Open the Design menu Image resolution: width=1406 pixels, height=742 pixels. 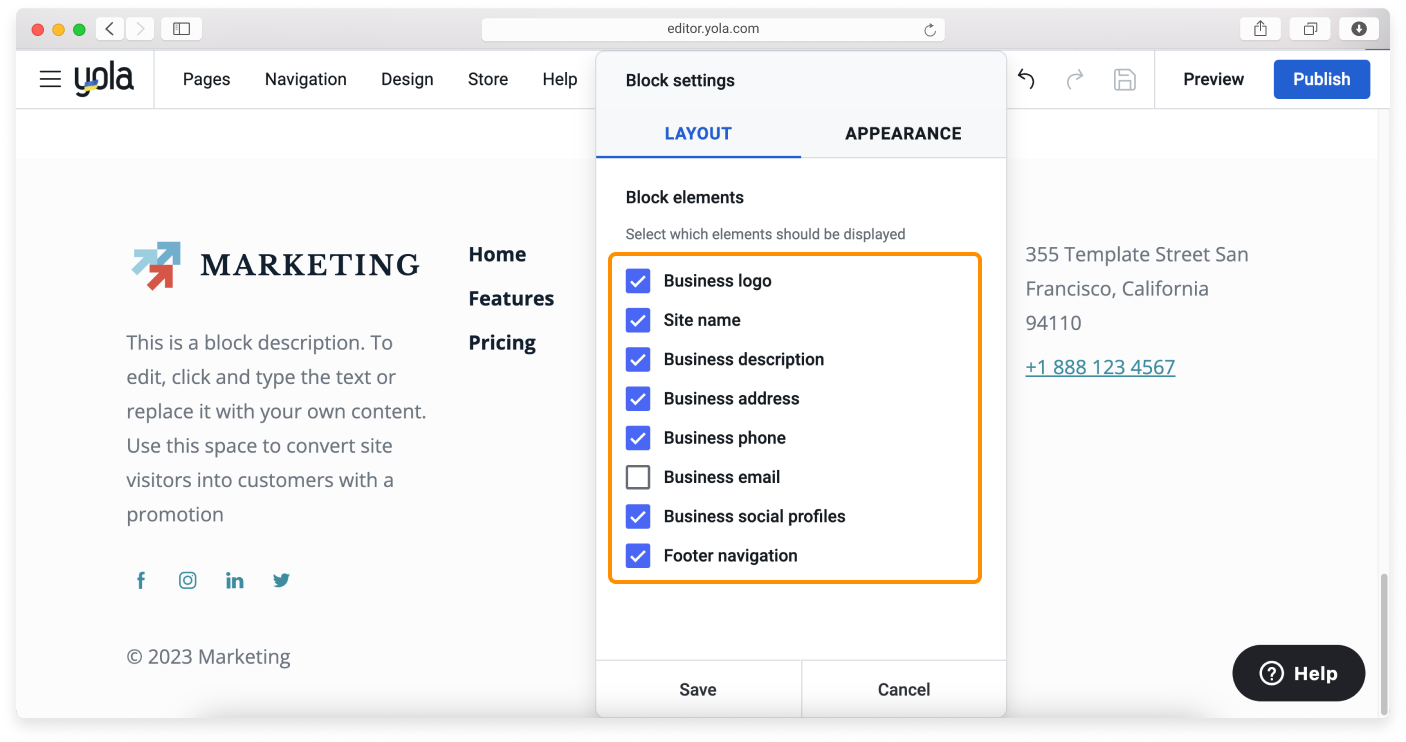[x=407, y=79]
